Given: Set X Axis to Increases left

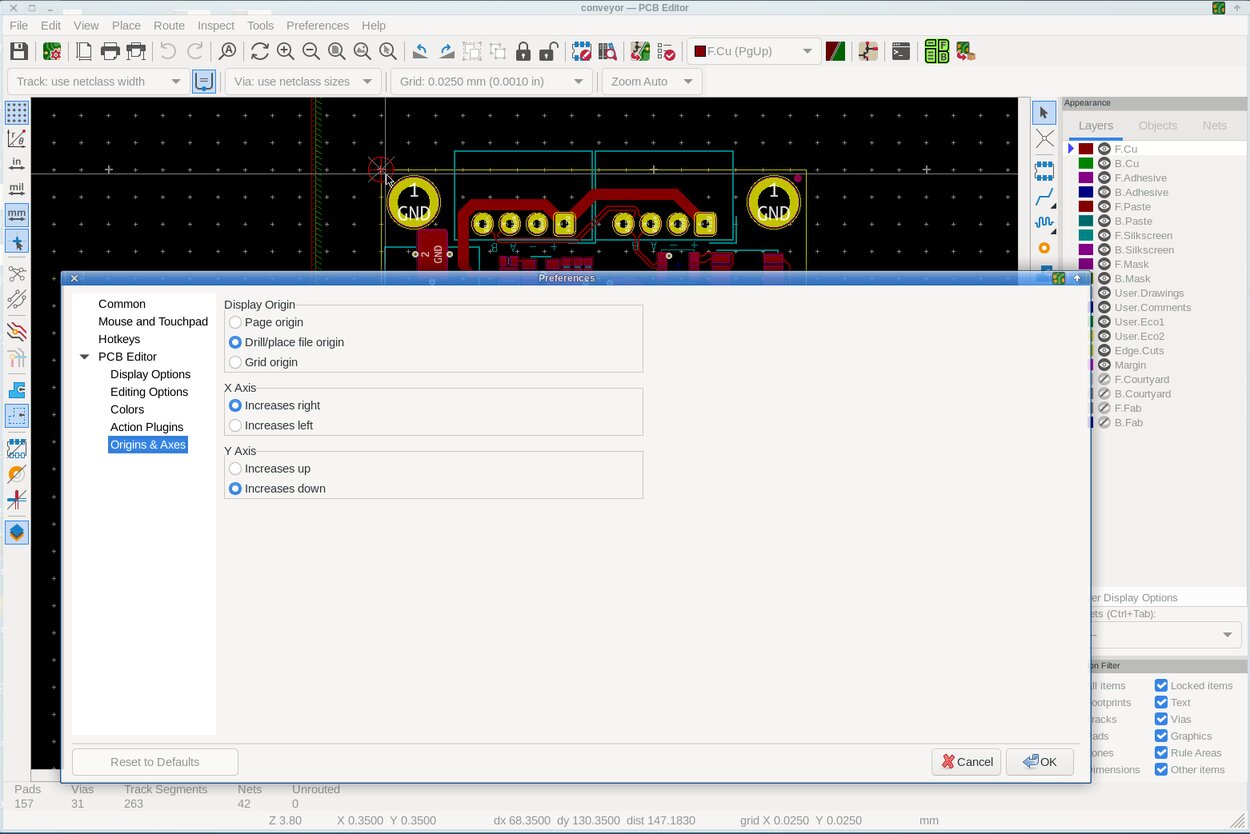Looking at the screenshot, I should click(x=235, y=425).
